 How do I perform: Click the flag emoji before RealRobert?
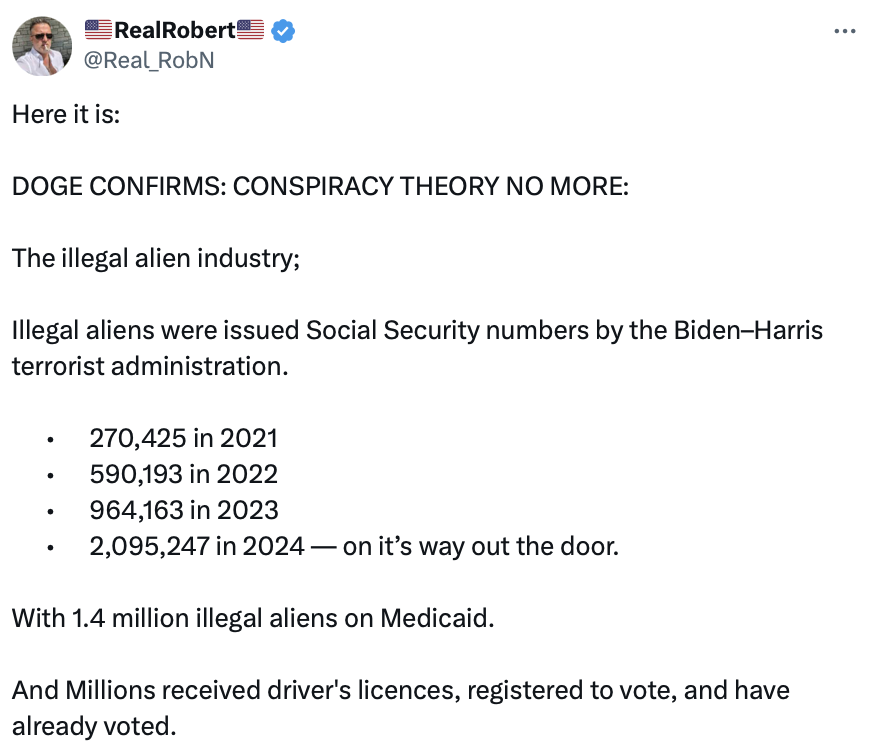point(98,30)
